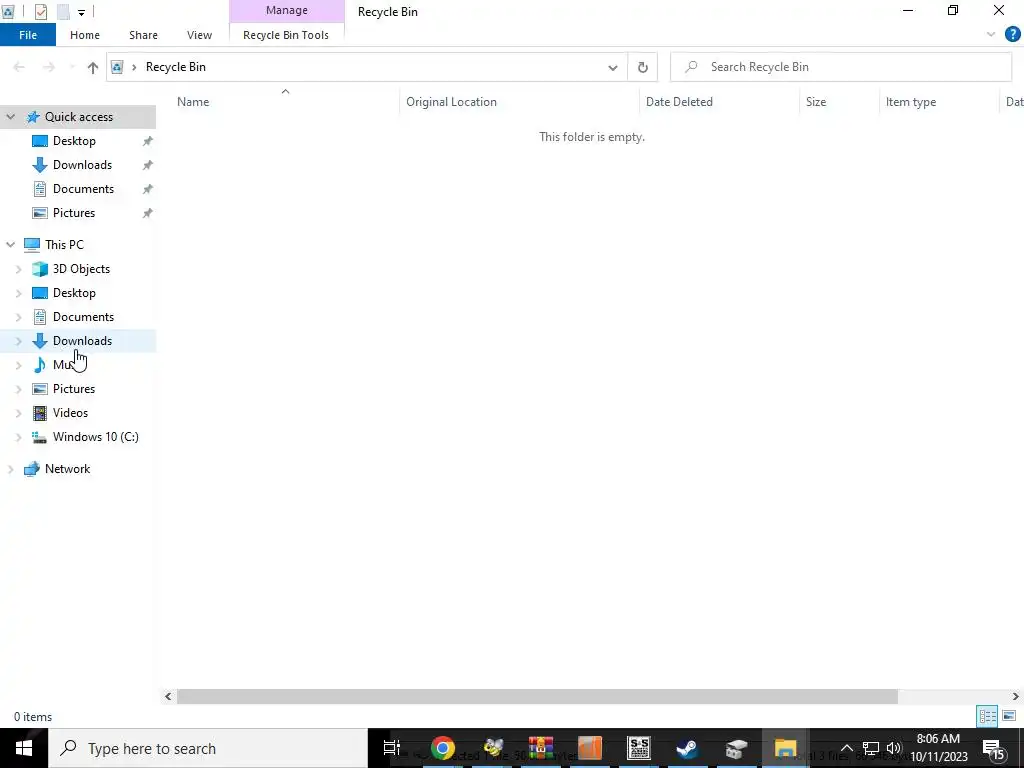The width and height of the screenshot is (1024, 768).
Task: Expand the Network tree node
Action: [x=10, y=470]
